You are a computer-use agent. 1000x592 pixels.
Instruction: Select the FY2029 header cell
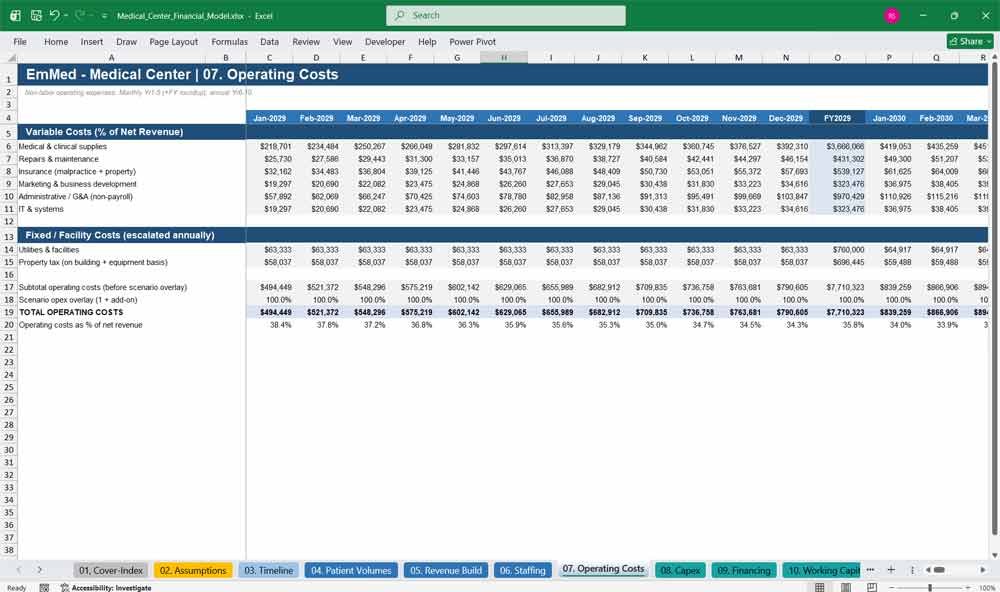pos(837,118)
